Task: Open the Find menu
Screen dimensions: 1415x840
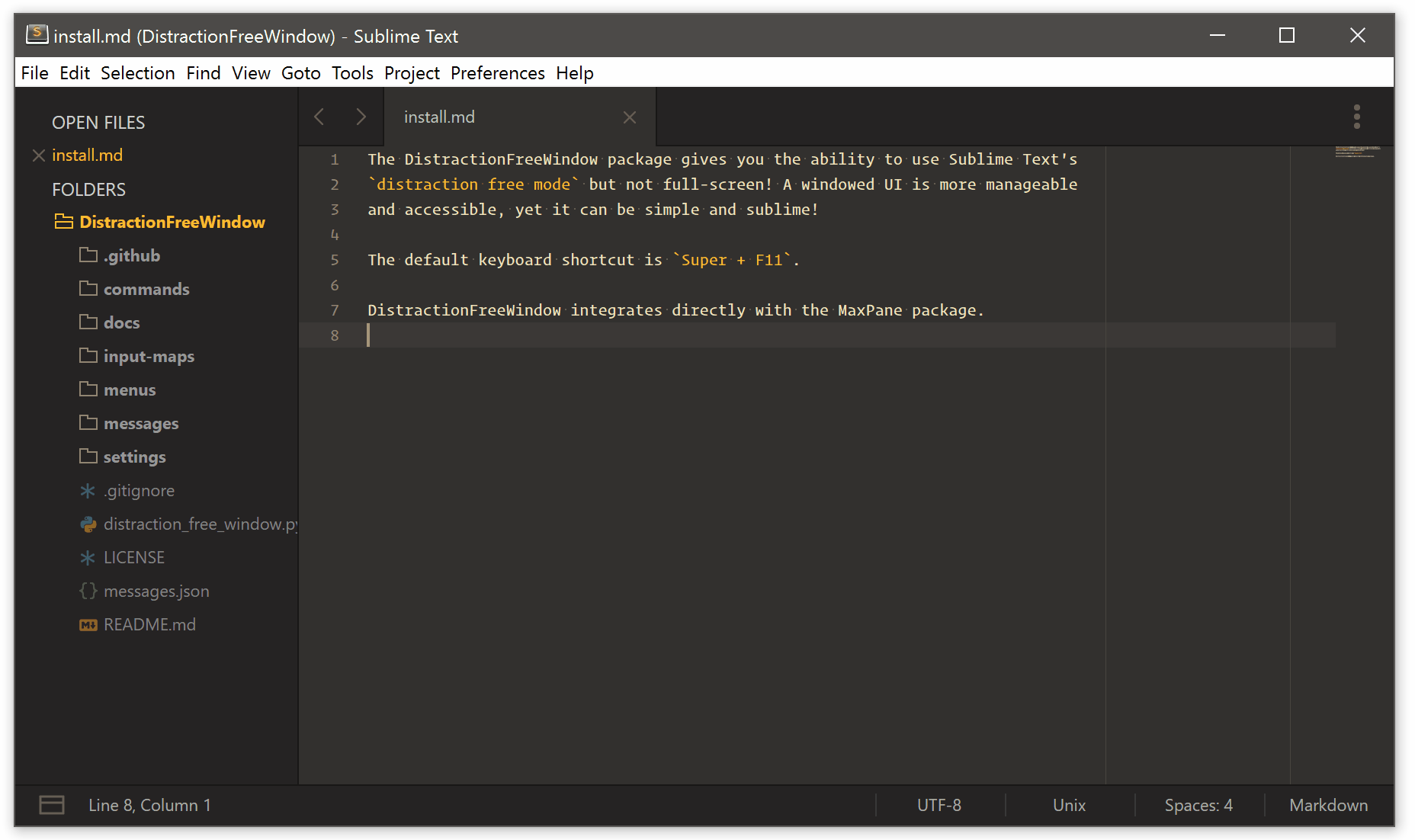Action: coord(204,73)
